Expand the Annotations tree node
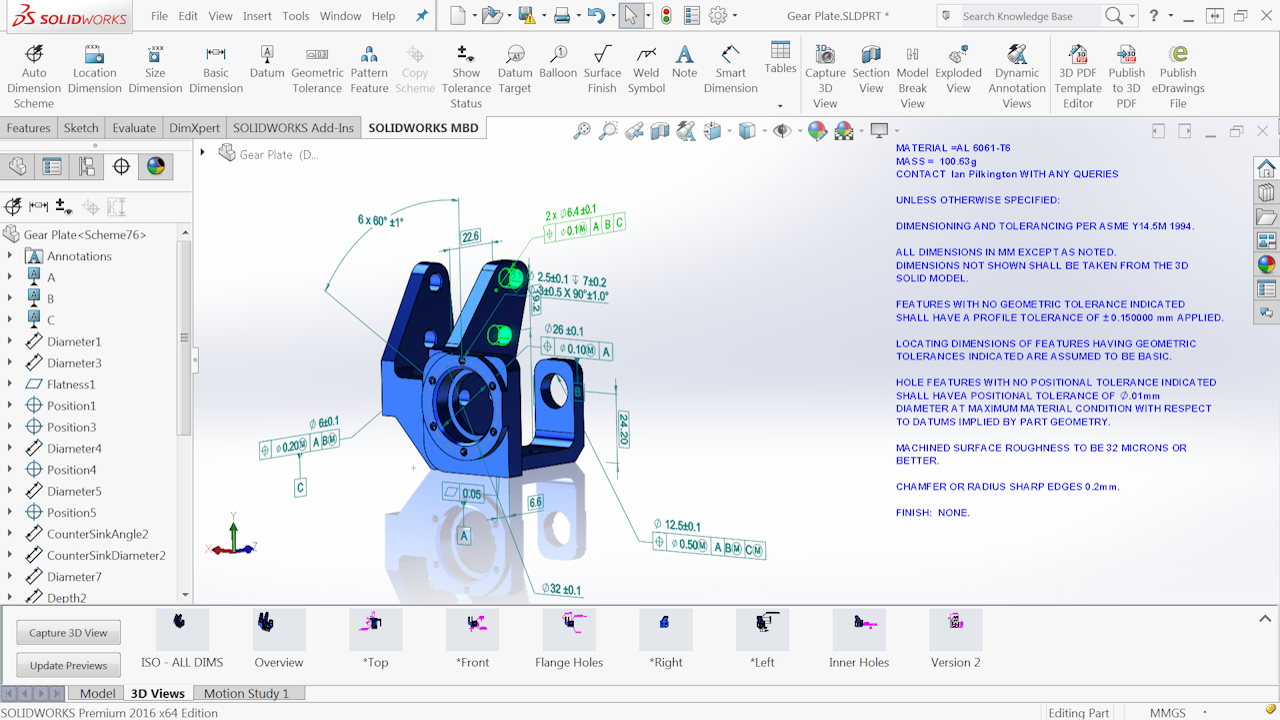Screen dimensions: 1280x720 [x=11, y=256]
